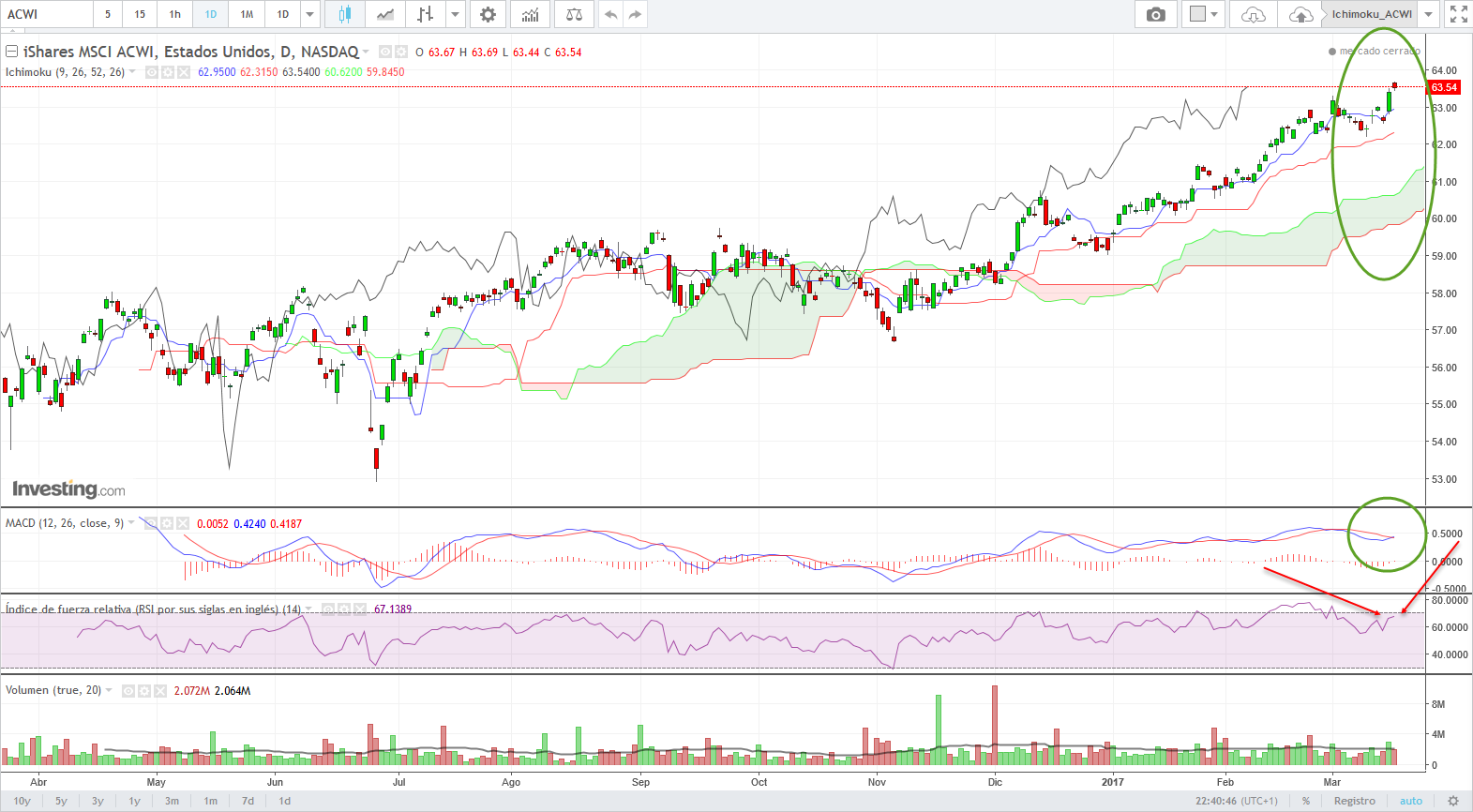Expand chart style dropdown arrow
The width and height of the screenshot is (1473, 812).
click(455, 14)
